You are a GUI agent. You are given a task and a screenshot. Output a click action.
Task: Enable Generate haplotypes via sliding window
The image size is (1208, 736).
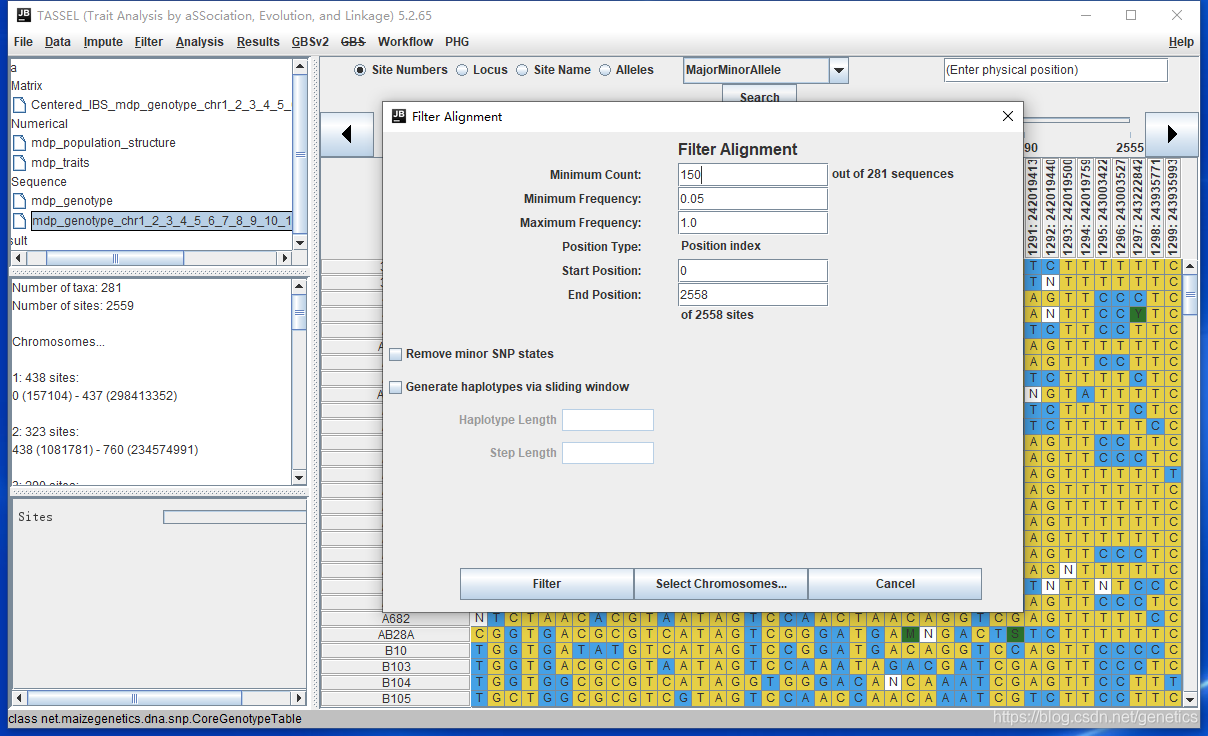(x=396, y=387)
